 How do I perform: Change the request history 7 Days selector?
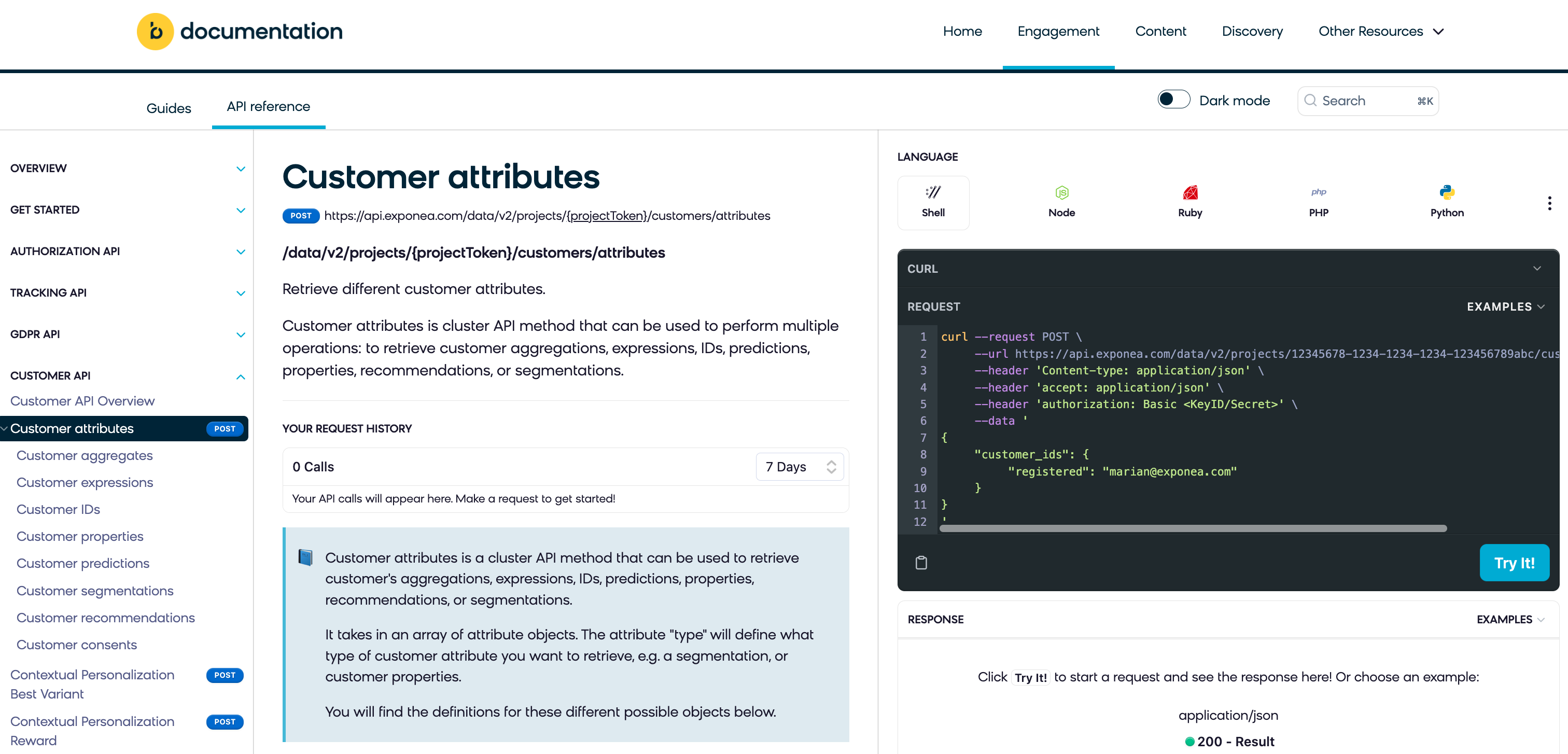799,467
